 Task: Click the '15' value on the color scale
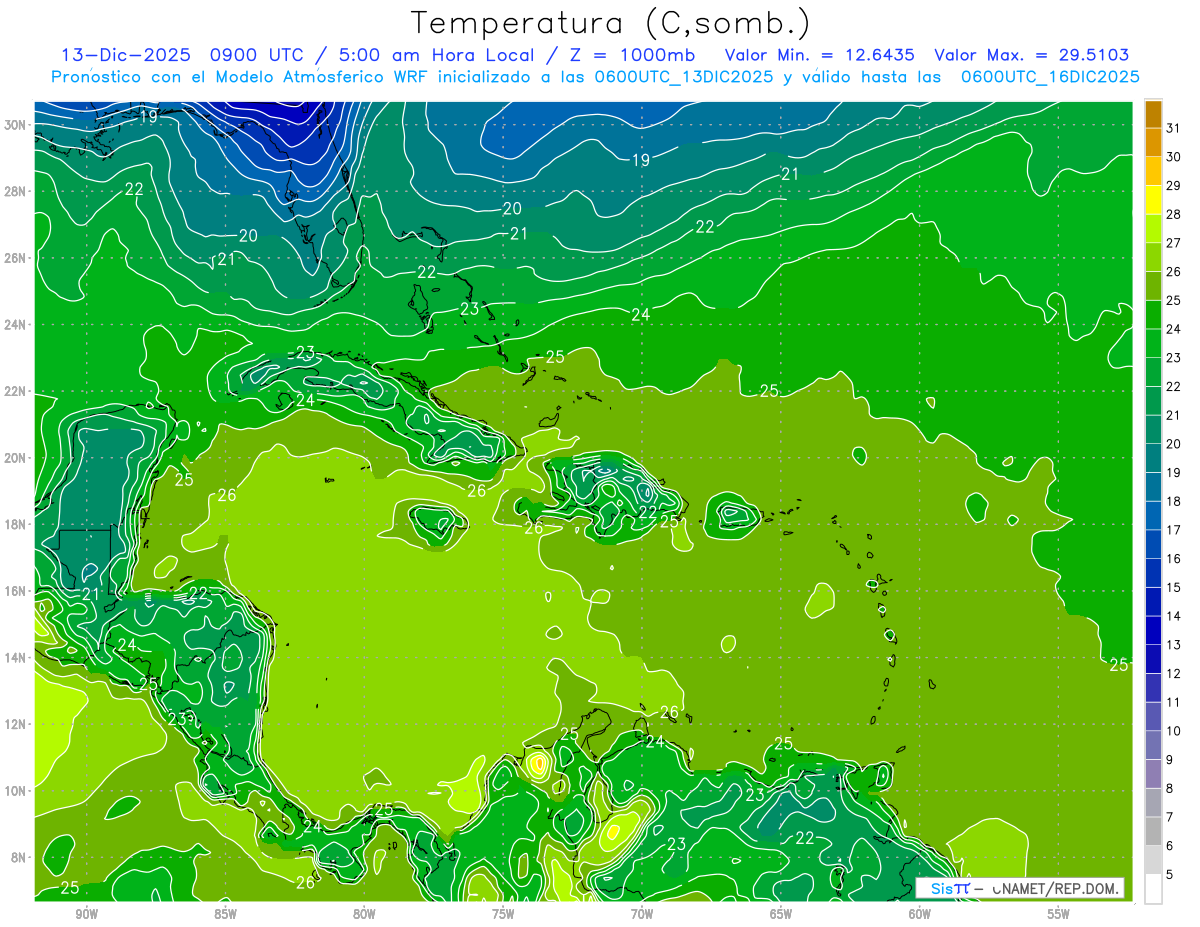pos(1174,587)
